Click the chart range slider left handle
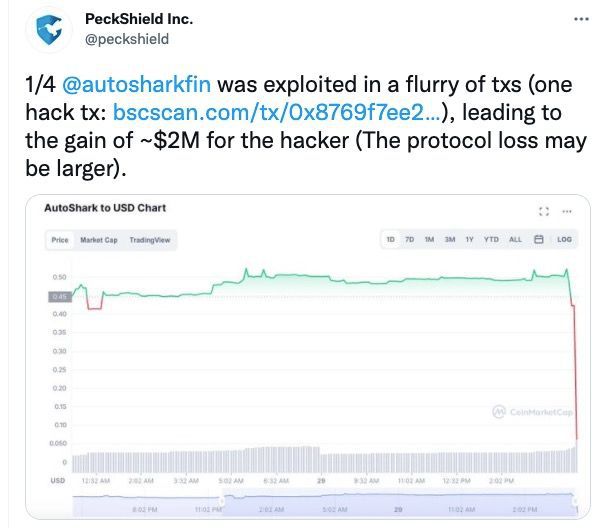Screen dimensions: 595x528 coord(222,501)
